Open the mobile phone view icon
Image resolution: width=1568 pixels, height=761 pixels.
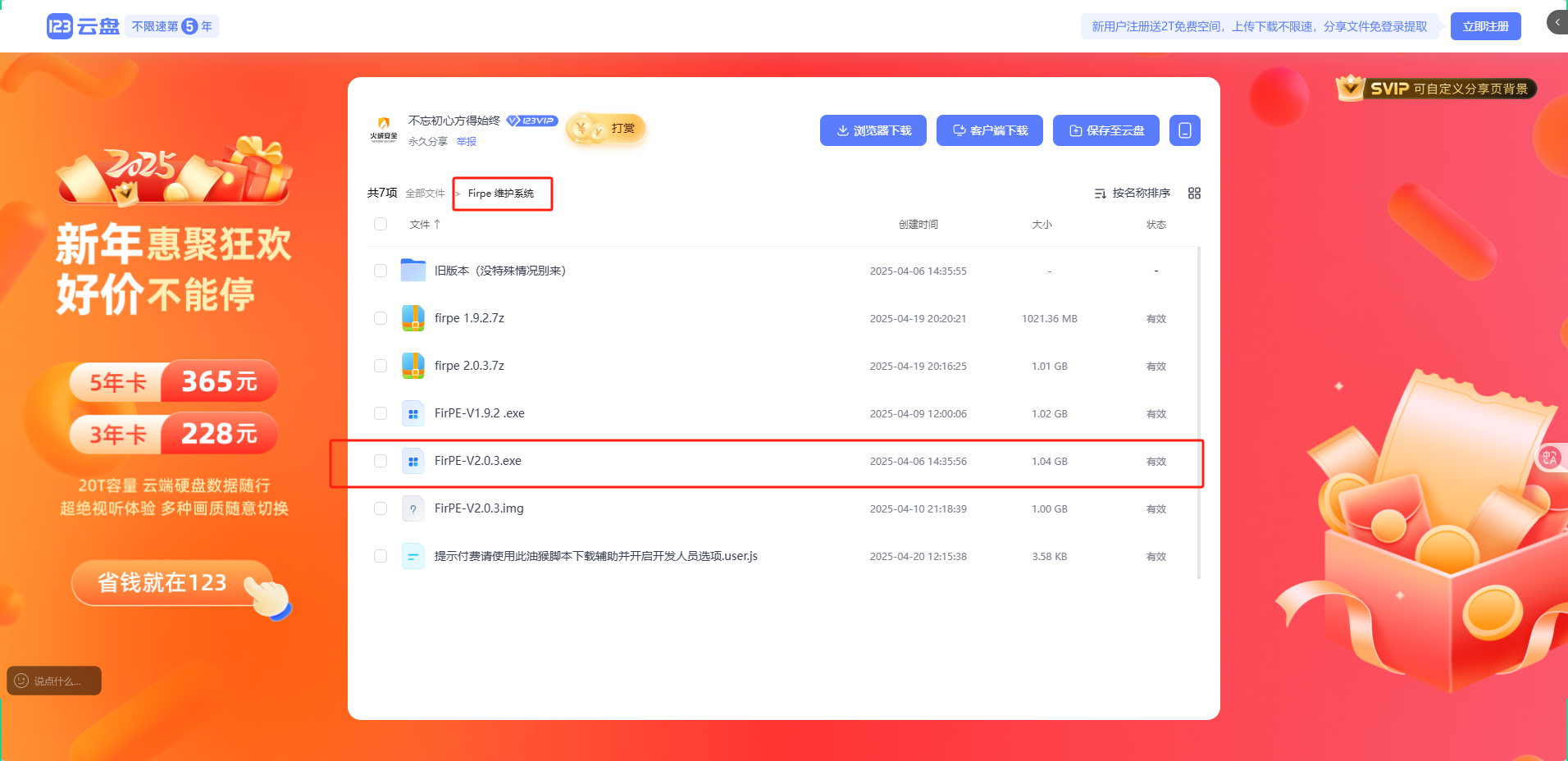click(1185, 130)
